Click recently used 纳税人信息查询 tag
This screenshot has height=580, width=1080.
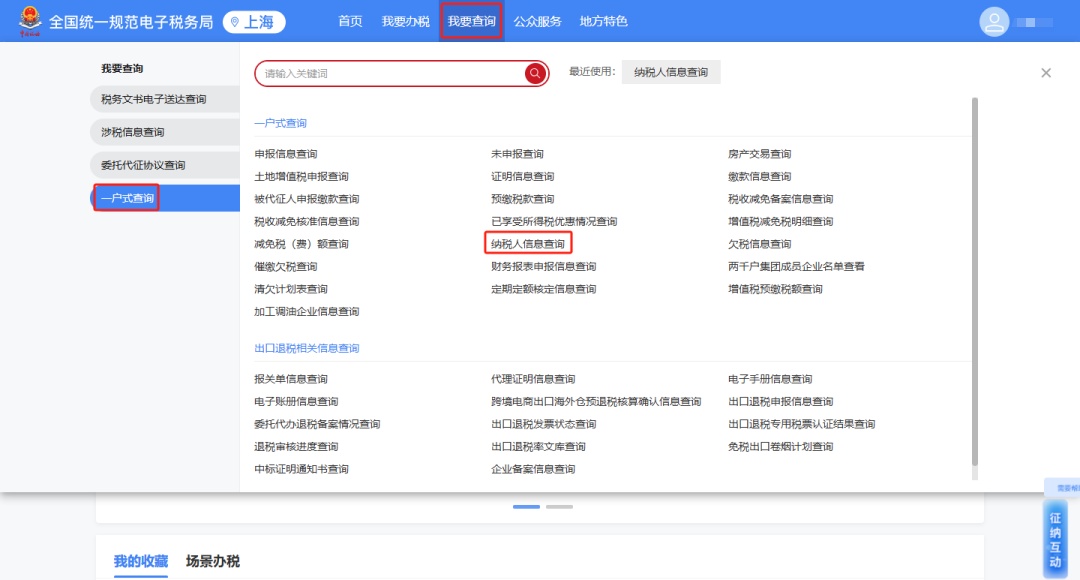click(x=670, y=72)
